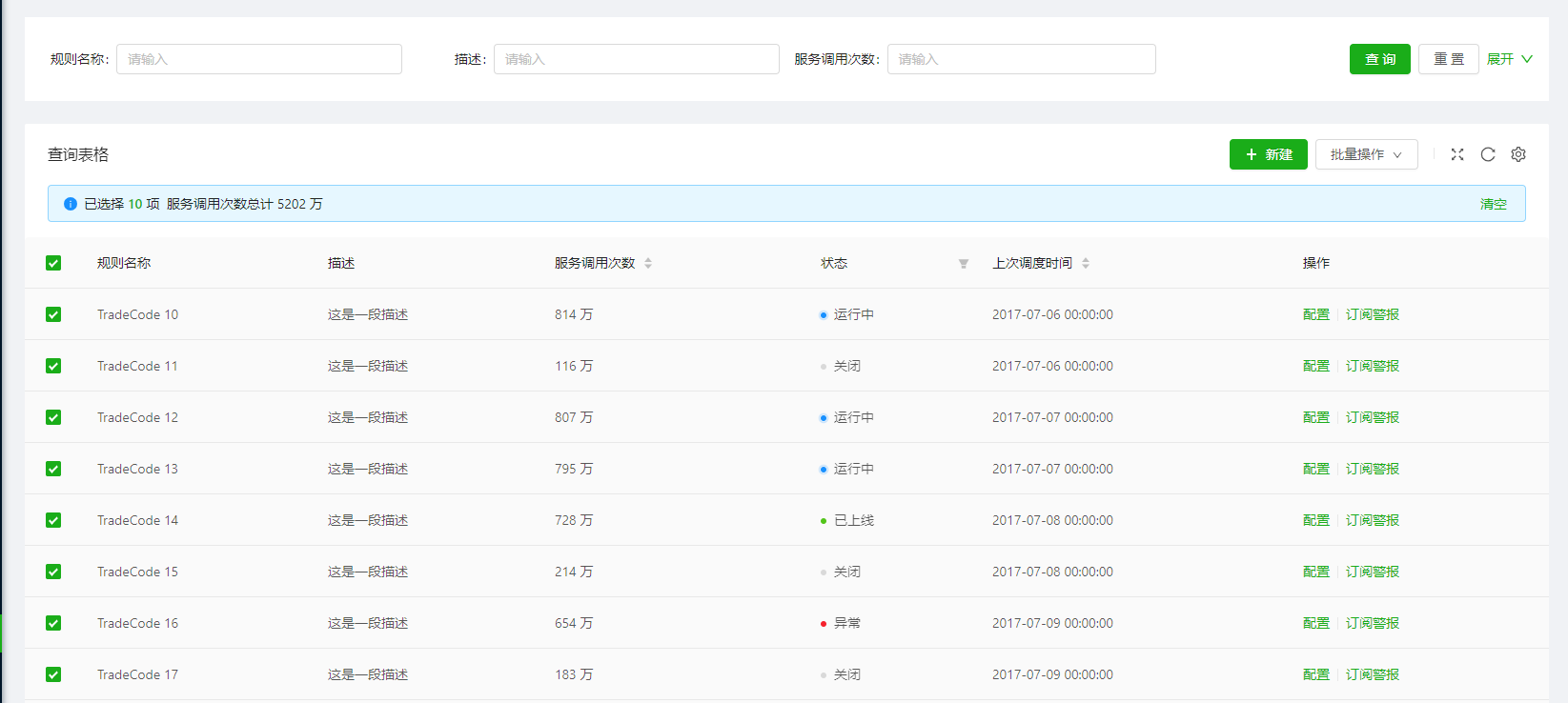Click the fullscreen expand icon
Image resolution: width=1568 pixels, height=703 pixels.
(x=1457, y=154)
